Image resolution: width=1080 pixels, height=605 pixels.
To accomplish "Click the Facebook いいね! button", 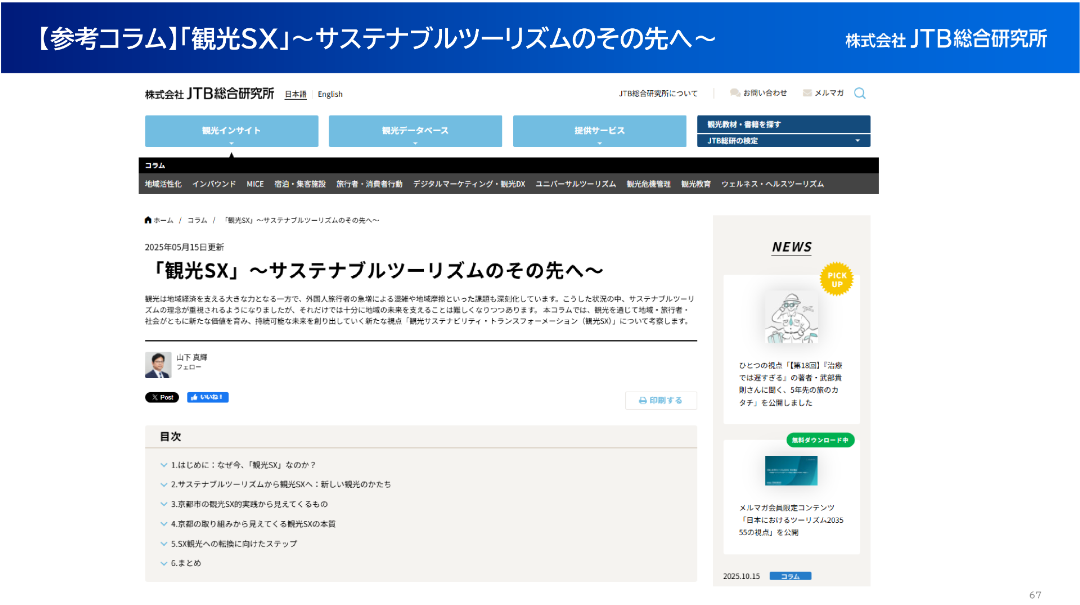I will [x=208, y=397].
